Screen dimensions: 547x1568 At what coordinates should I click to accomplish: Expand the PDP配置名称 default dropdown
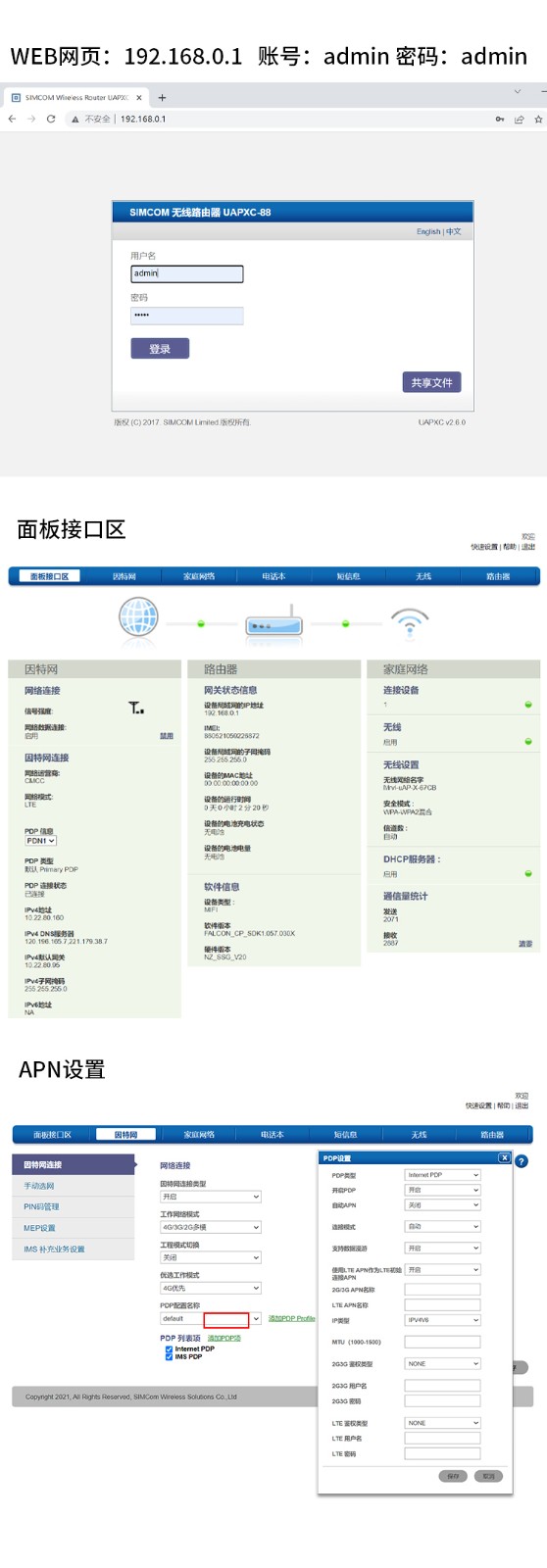[x=211, y=1319]
